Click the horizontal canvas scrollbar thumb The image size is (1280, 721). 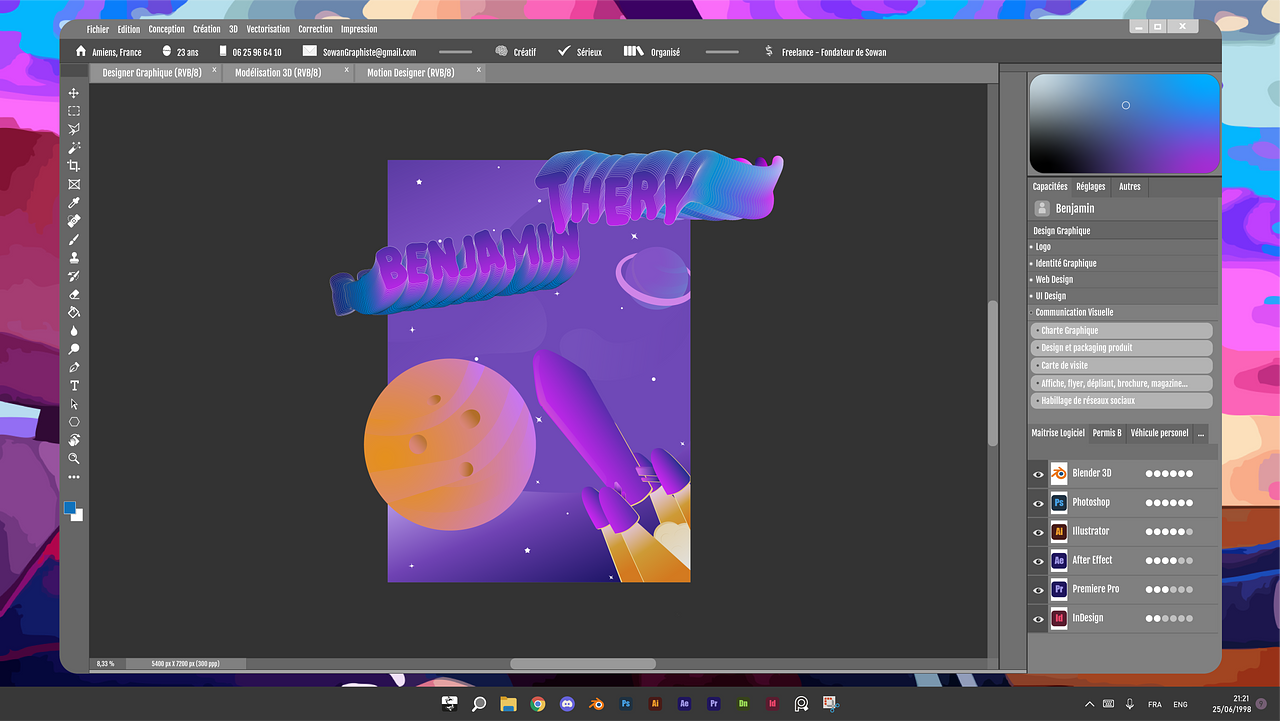(x=583, y=664)
